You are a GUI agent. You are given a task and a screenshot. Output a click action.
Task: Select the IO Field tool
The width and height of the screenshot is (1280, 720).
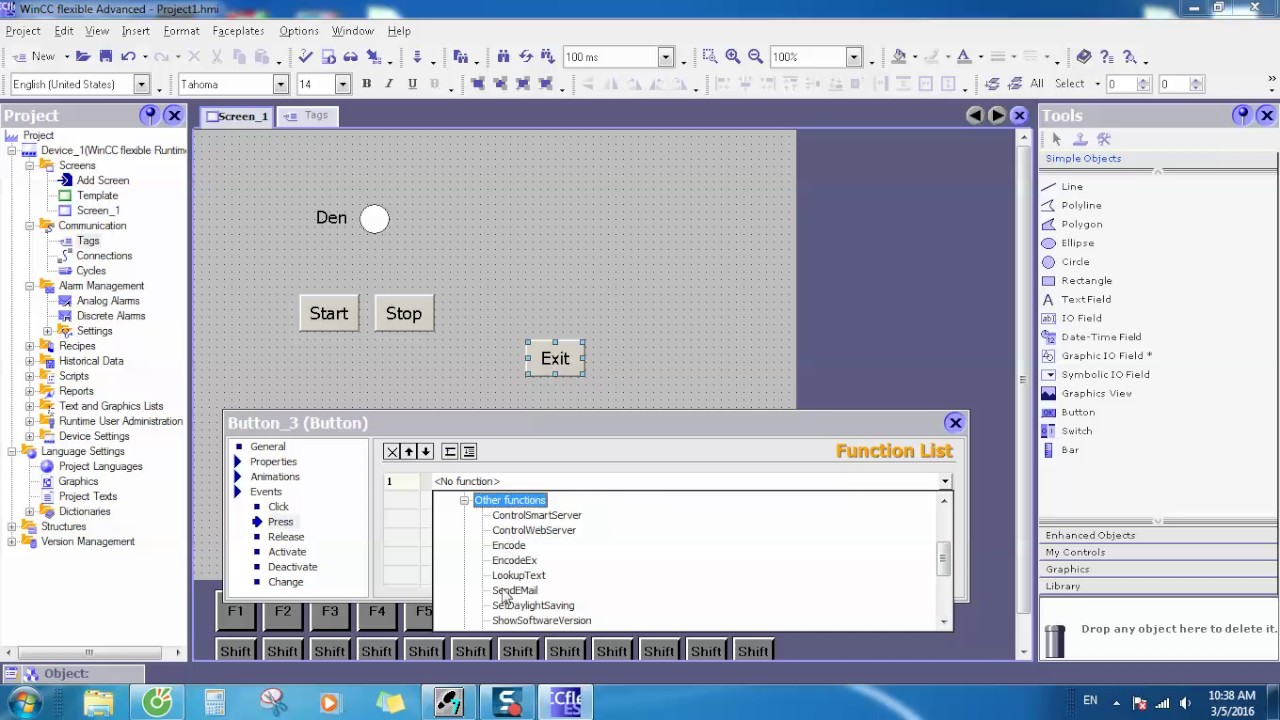click(1081, 318)
